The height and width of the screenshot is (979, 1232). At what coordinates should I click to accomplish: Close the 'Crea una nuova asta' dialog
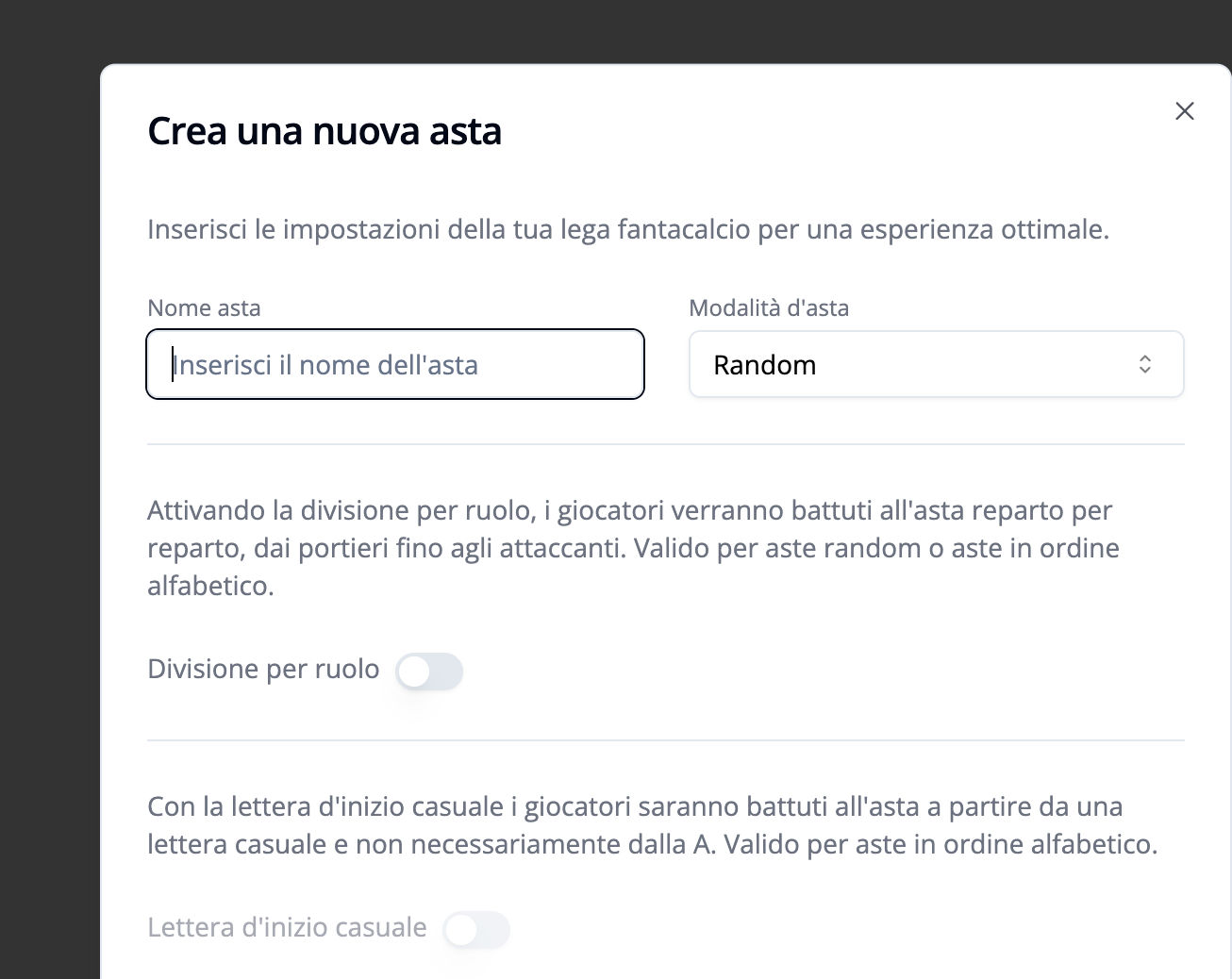1184,111
